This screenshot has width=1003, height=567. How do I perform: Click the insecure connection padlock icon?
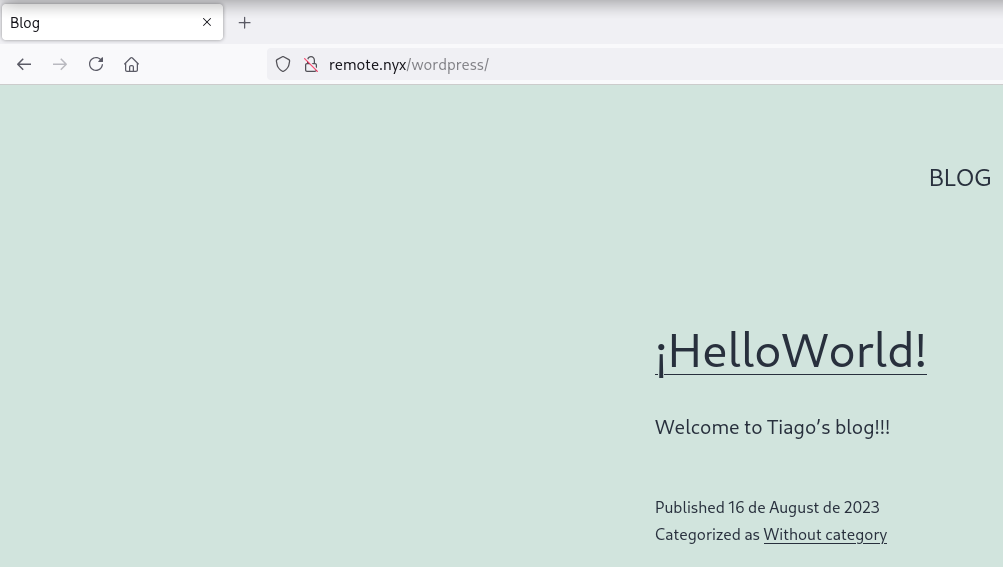point(311,64)
